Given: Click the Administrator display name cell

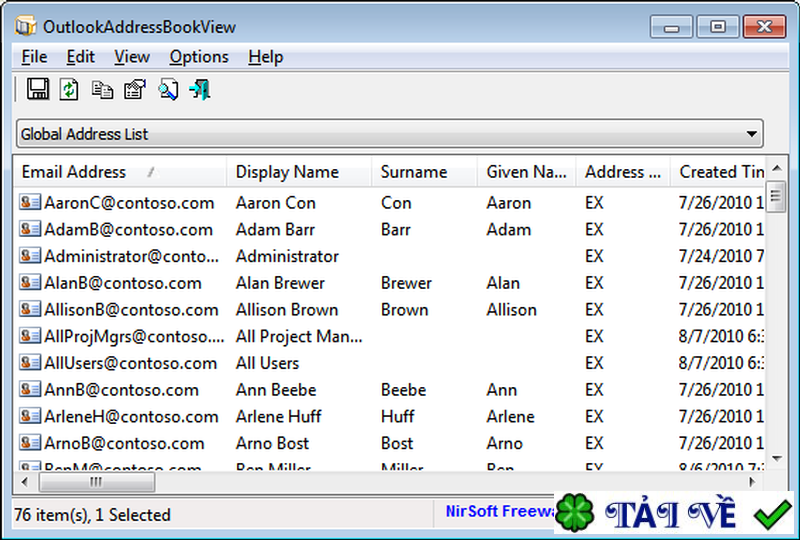Looking at the screenshot, I should tap(287, 256).
